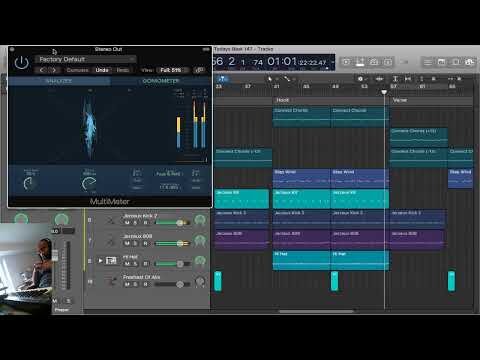Click the horizontal auto zoom icon
This screenshot has width=480, height=360.
(x=408, y=79)
